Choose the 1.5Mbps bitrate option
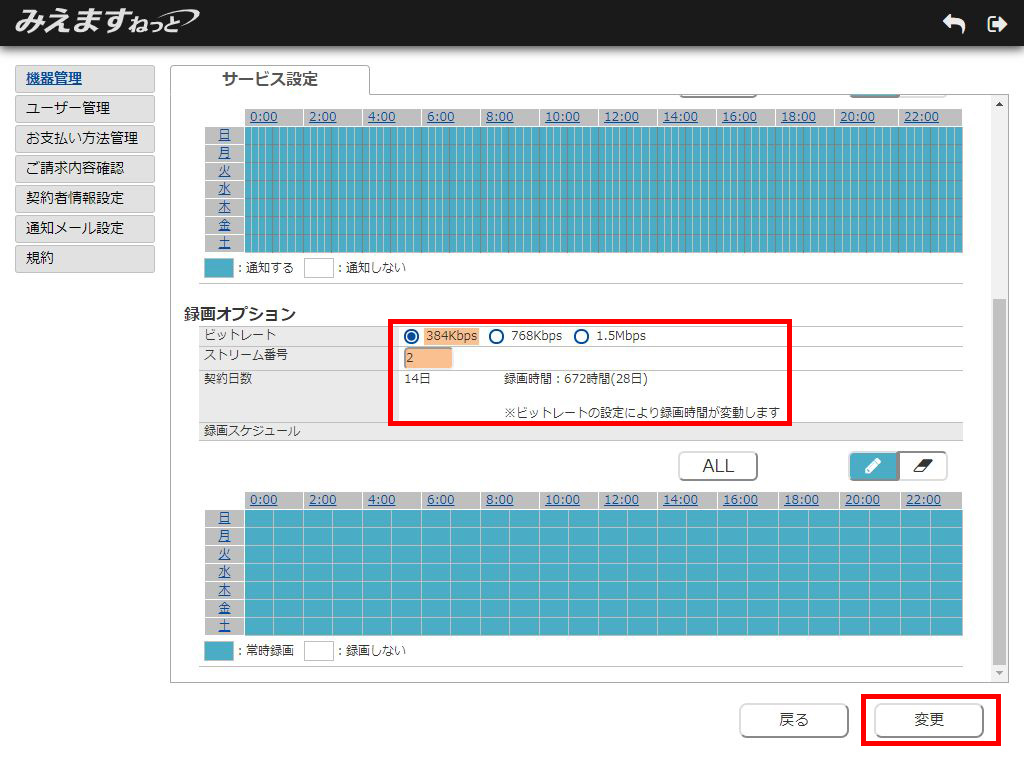 click(x=582, y=336)
